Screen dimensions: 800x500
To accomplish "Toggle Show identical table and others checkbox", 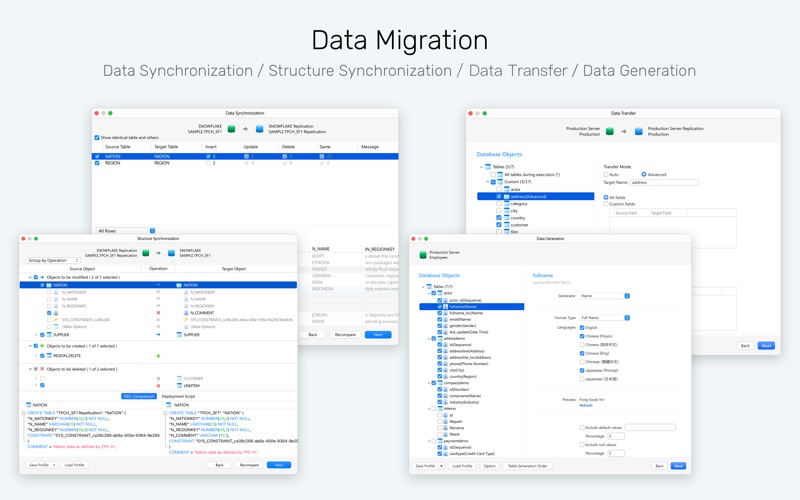I will [97, 138].
